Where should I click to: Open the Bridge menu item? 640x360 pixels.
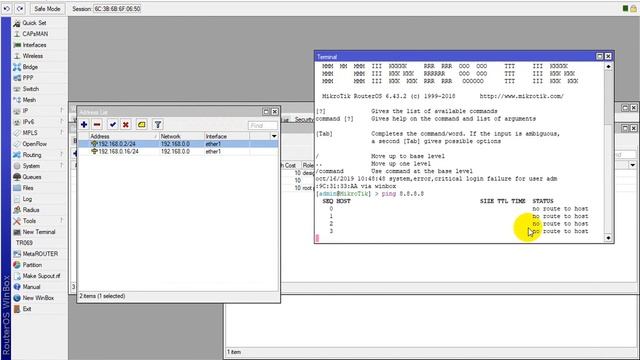pos(30,67)
